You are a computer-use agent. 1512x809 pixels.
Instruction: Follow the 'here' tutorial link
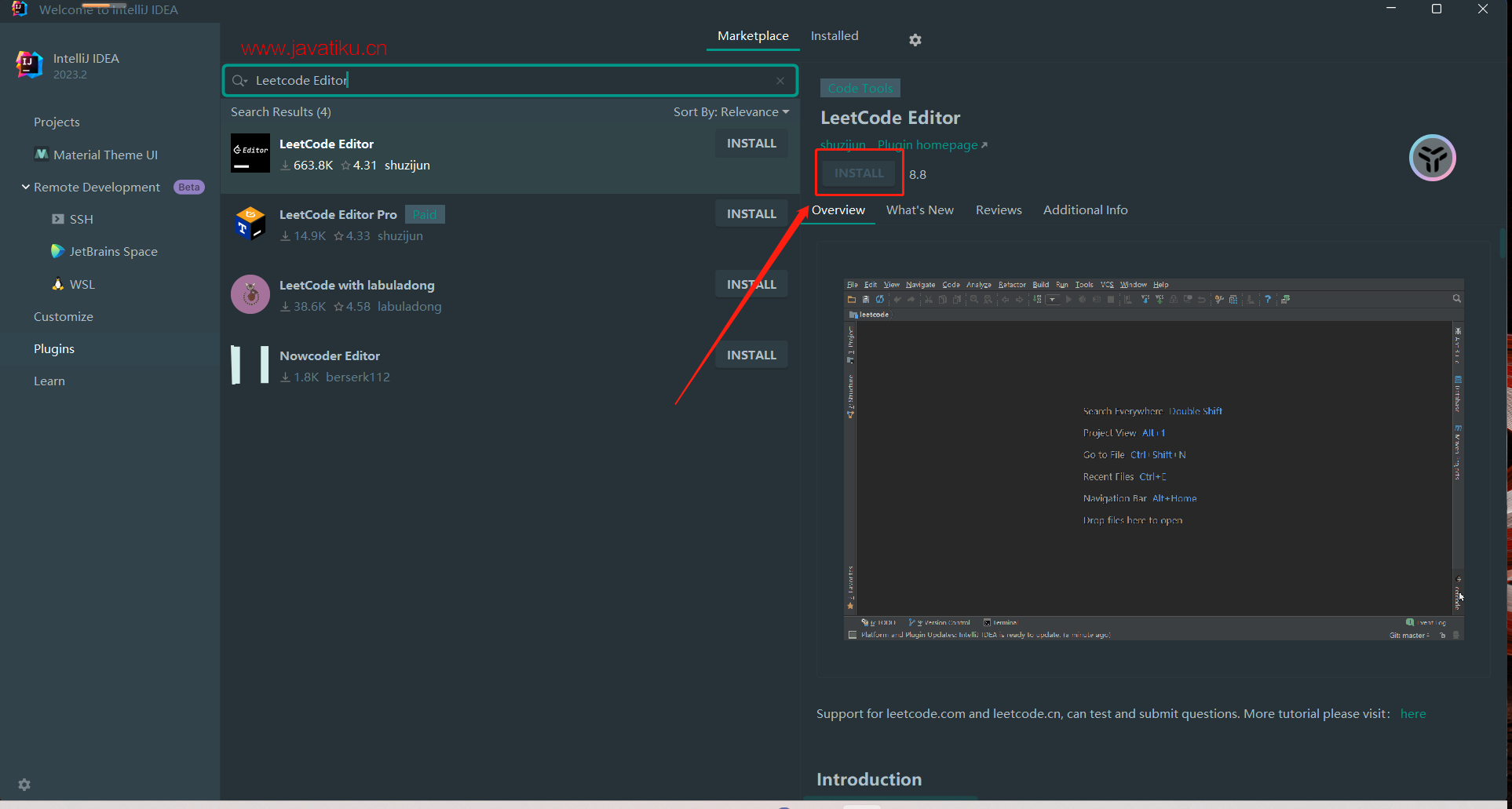[1413, 714]
